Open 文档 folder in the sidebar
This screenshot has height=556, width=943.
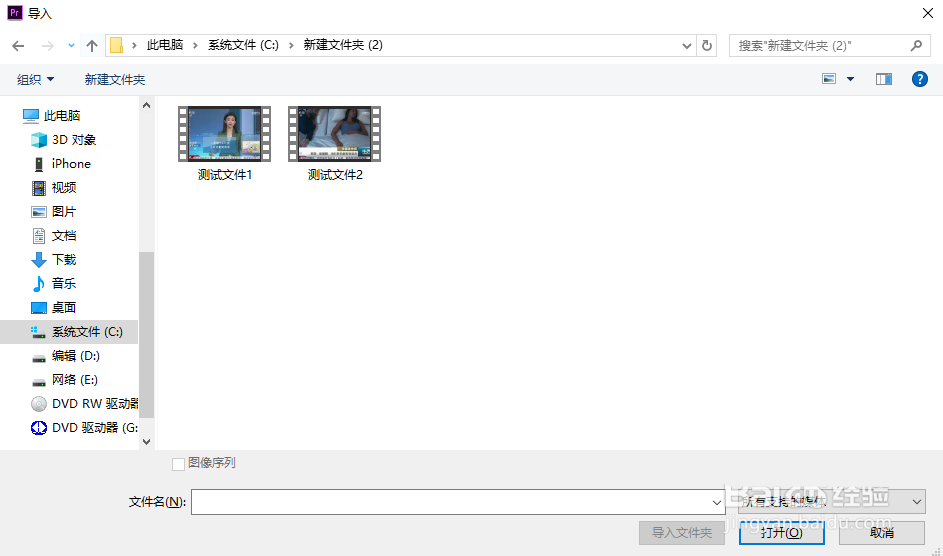54,236
